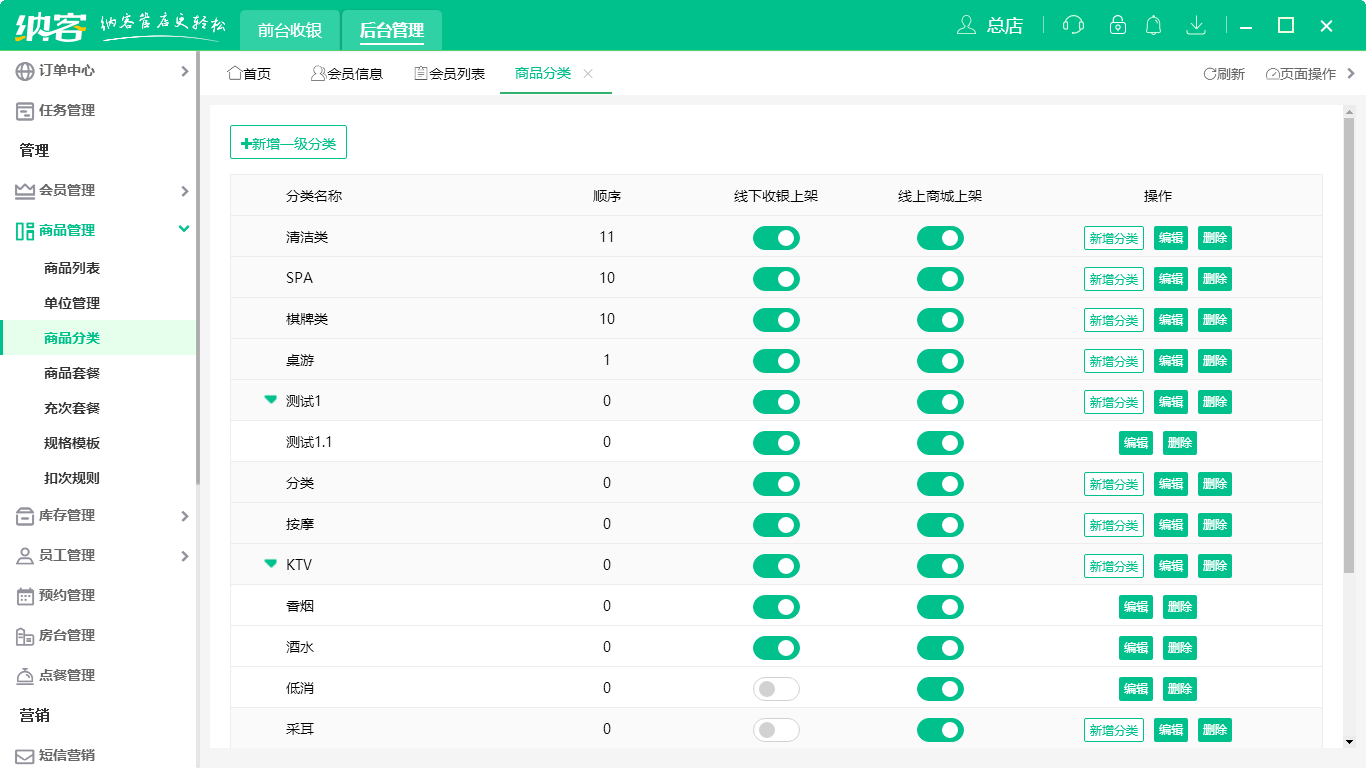Switch to the 后台管理 tab
The width and height of the screenshot is (1366, 768).
coord(392,30)
